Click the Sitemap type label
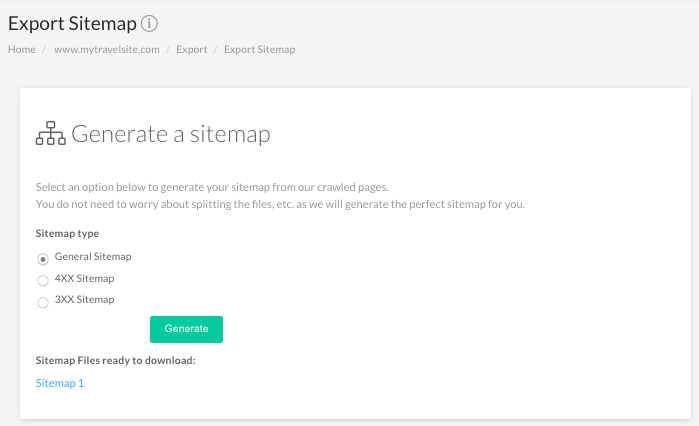 click(67, 233)
